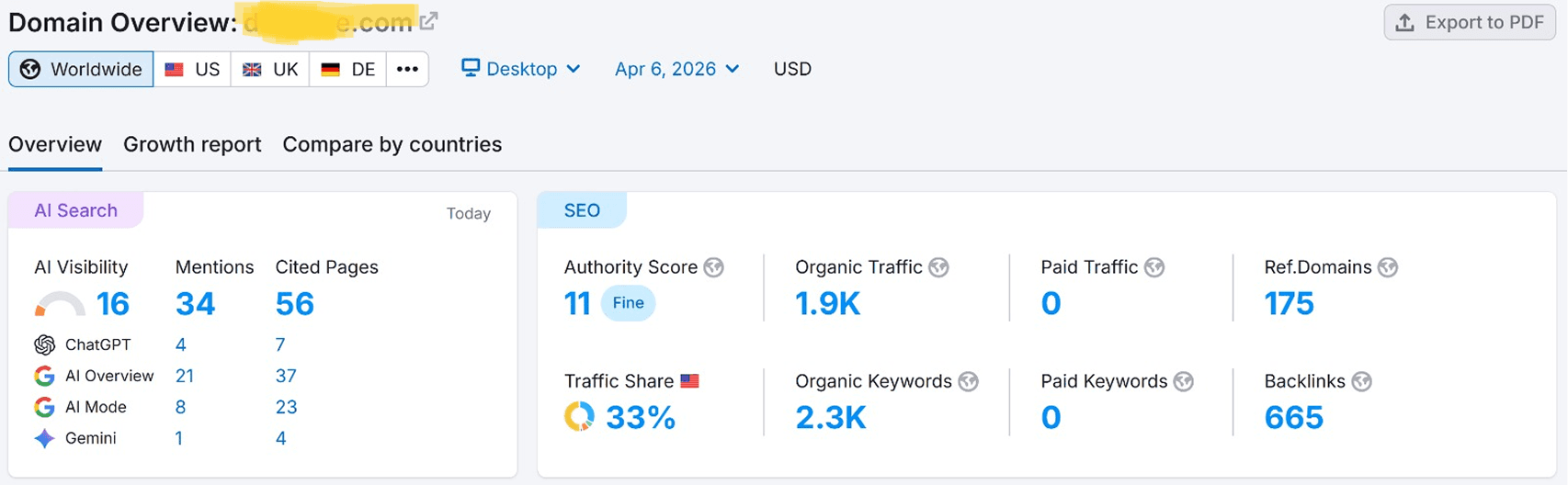Open ChatGPT cited pages count 7
The width and height of the screenshot is (1568, 485).
(x=280, y=344)
